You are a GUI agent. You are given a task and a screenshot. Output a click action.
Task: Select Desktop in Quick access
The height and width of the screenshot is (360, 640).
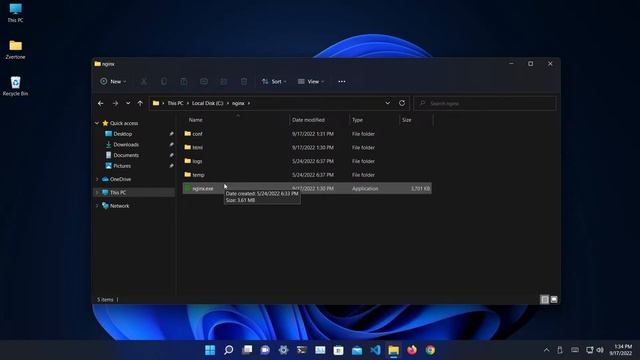(122, 134)
